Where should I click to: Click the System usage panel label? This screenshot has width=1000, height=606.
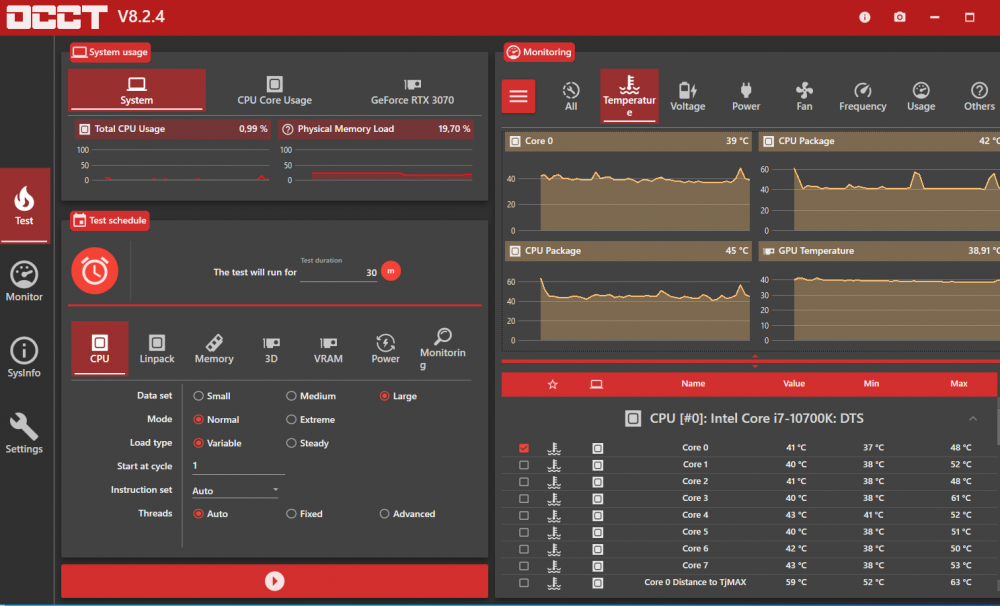(110, 52)
